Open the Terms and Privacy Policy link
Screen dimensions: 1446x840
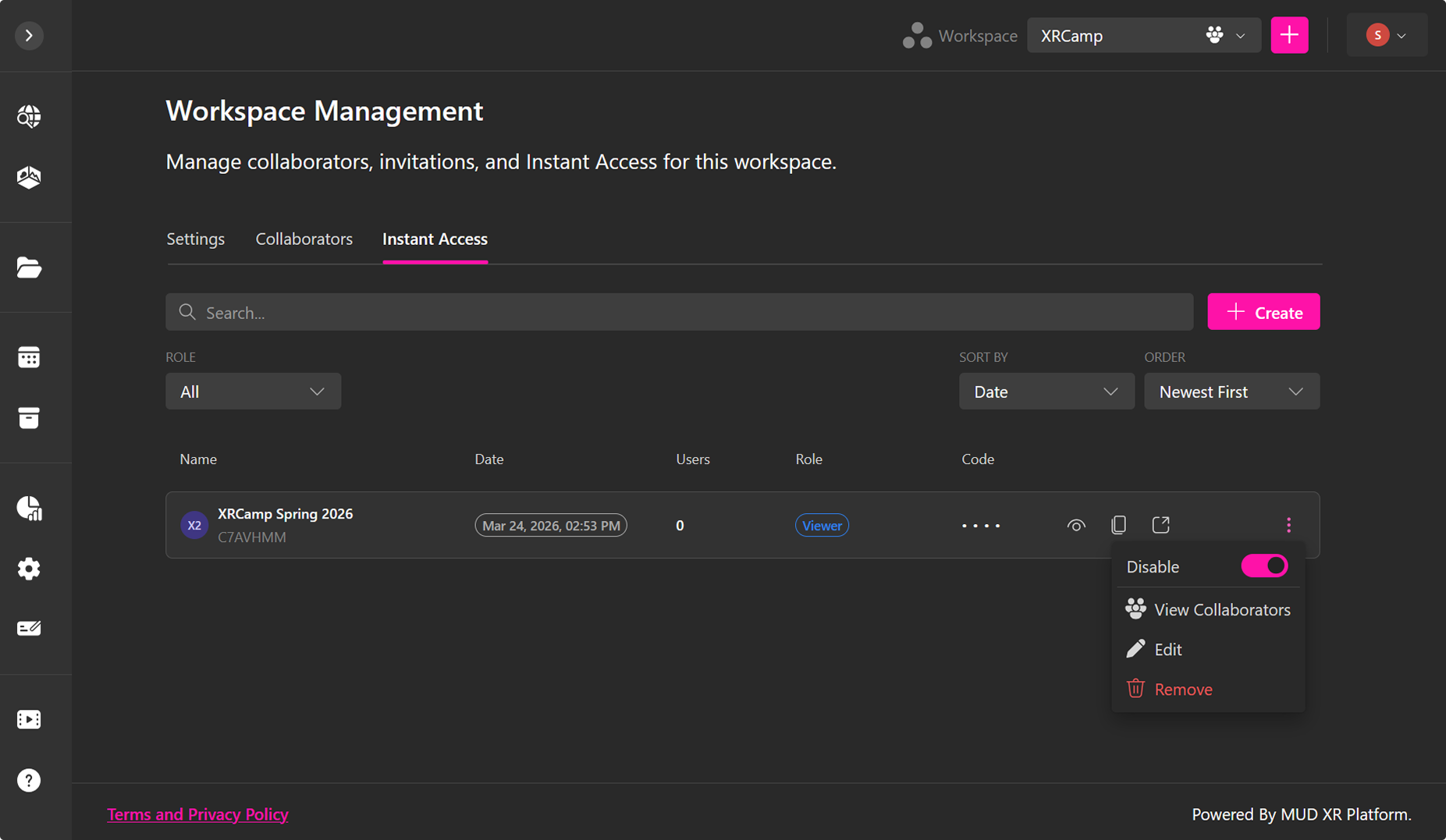(197, 814)
